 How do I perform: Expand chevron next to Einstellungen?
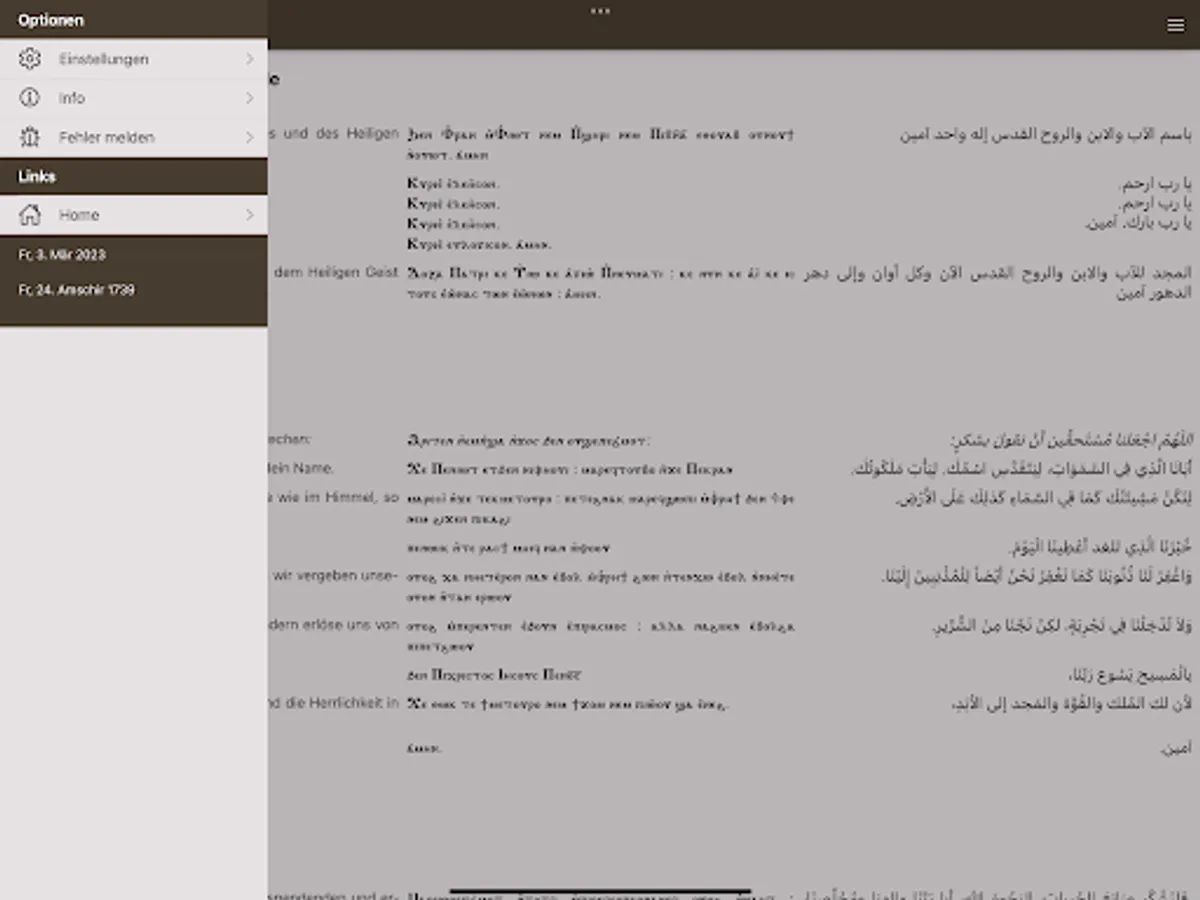tap(250, 59)
